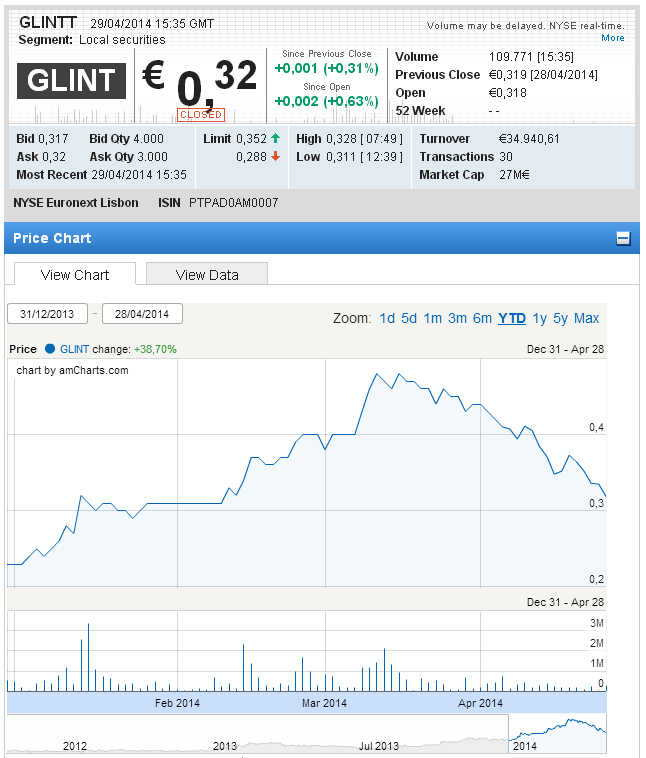Click the Transactions value 30

click(x=506, y=157)
